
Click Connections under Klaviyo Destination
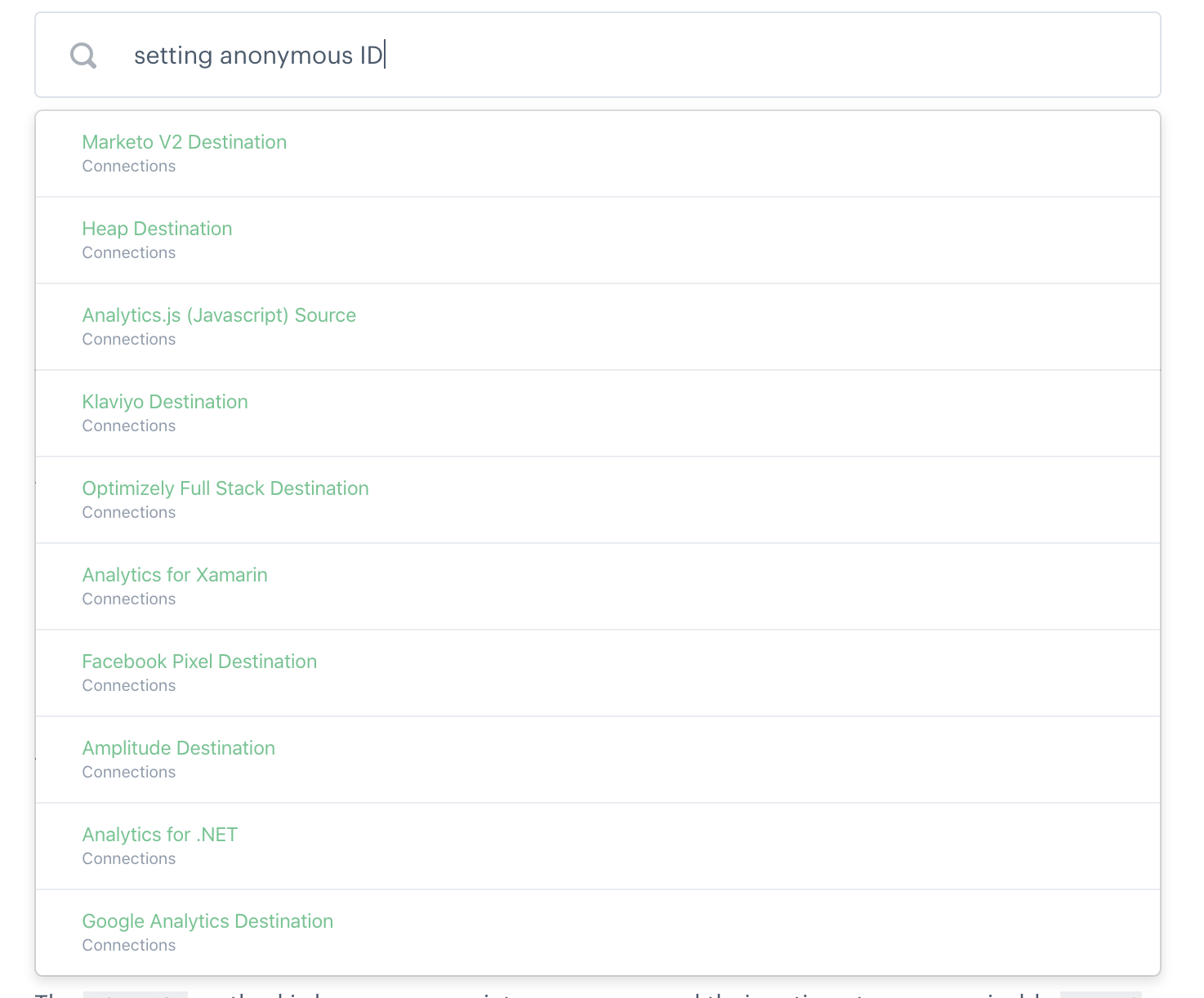[x=128, y=425]
